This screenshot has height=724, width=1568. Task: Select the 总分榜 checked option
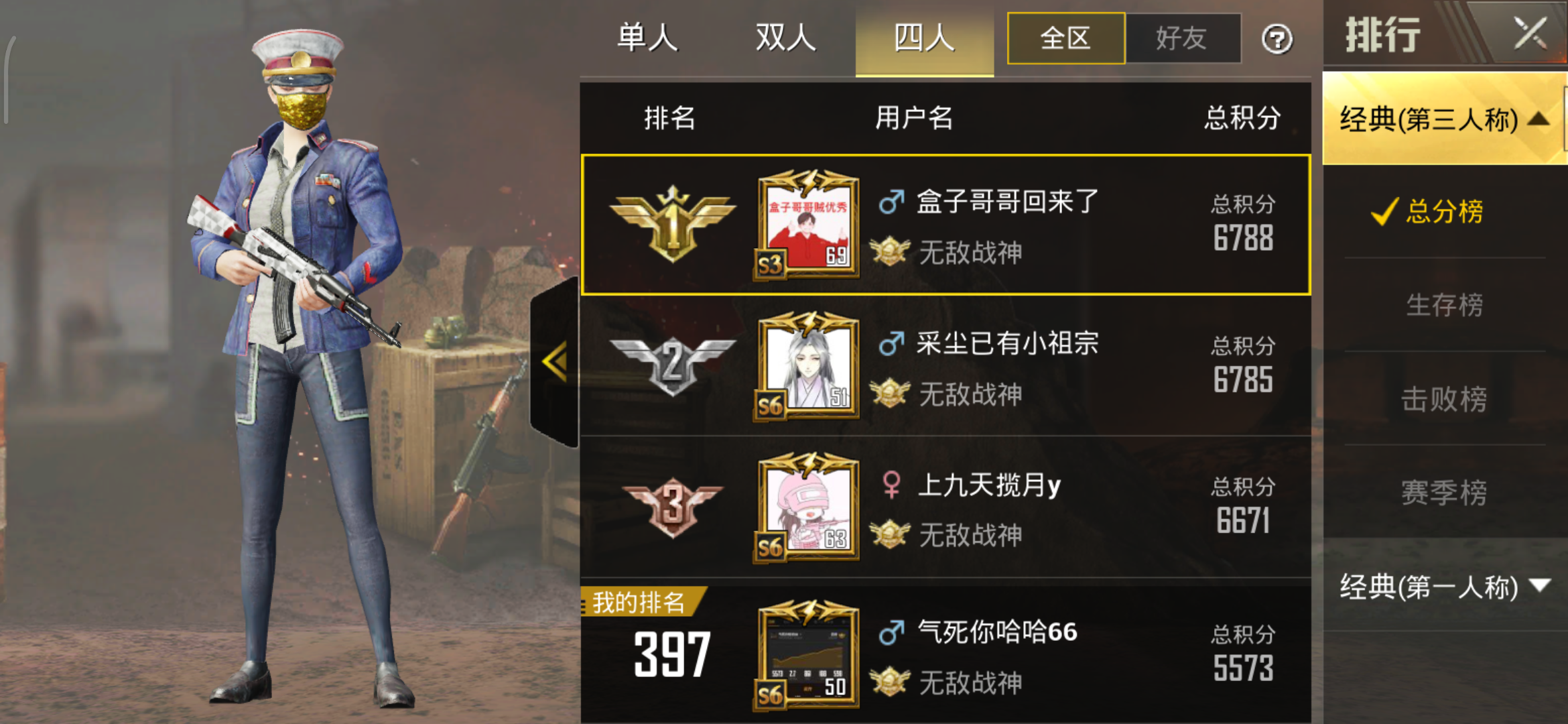coord(1427,212)
